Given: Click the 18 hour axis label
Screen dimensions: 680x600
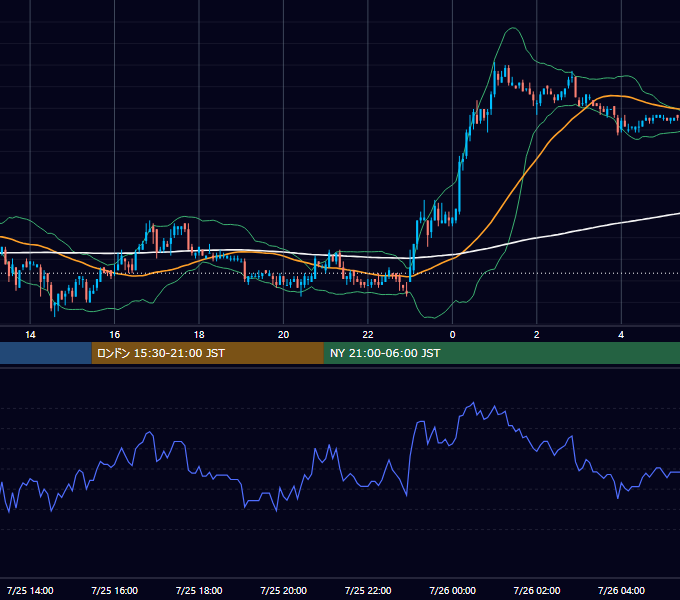Looking at the screenshot, I should [199, 335].
